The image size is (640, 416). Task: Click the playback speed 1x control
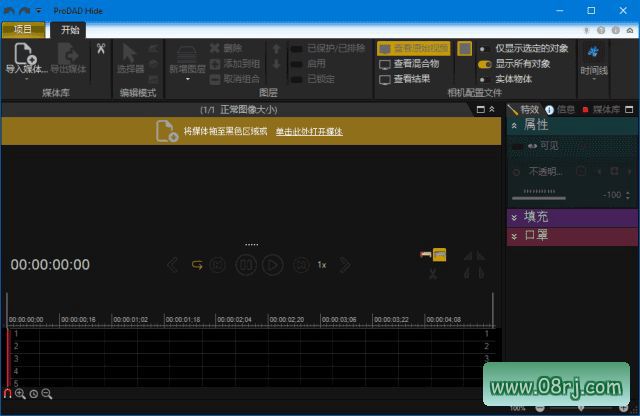pyautogui.click(x=322, y=265)
